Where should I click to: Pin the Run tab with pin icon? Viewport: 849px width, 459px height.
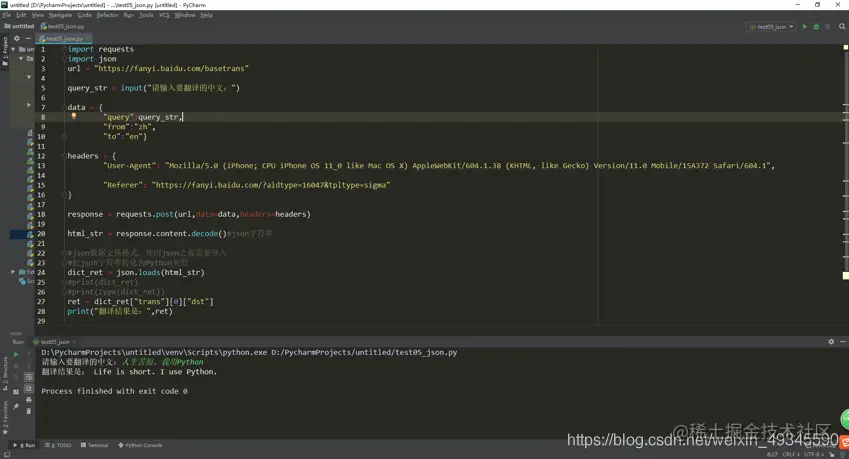point(16,406)
